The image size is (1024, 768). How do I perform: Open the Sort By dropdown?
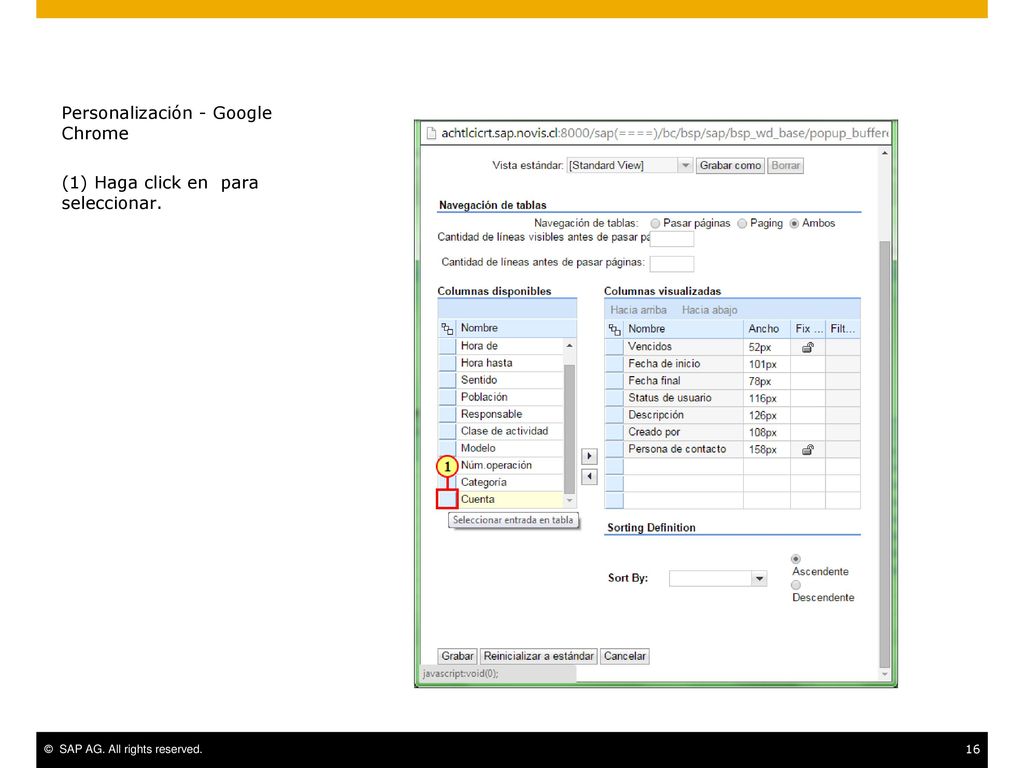click(x=759, y=579)
